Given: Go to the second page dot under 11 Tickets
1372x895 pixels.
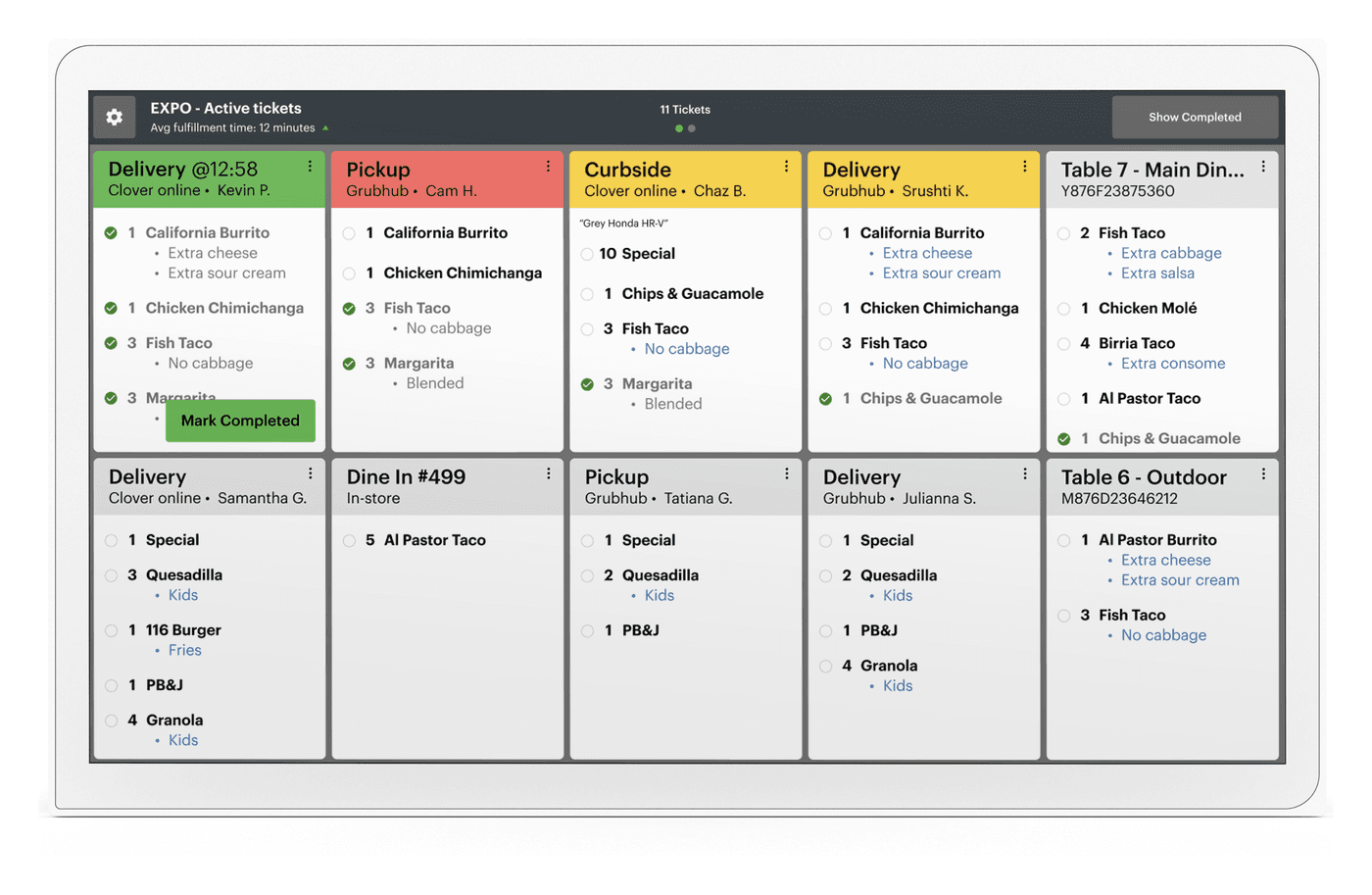Looking at the screenshot, I should pos(692,128).
